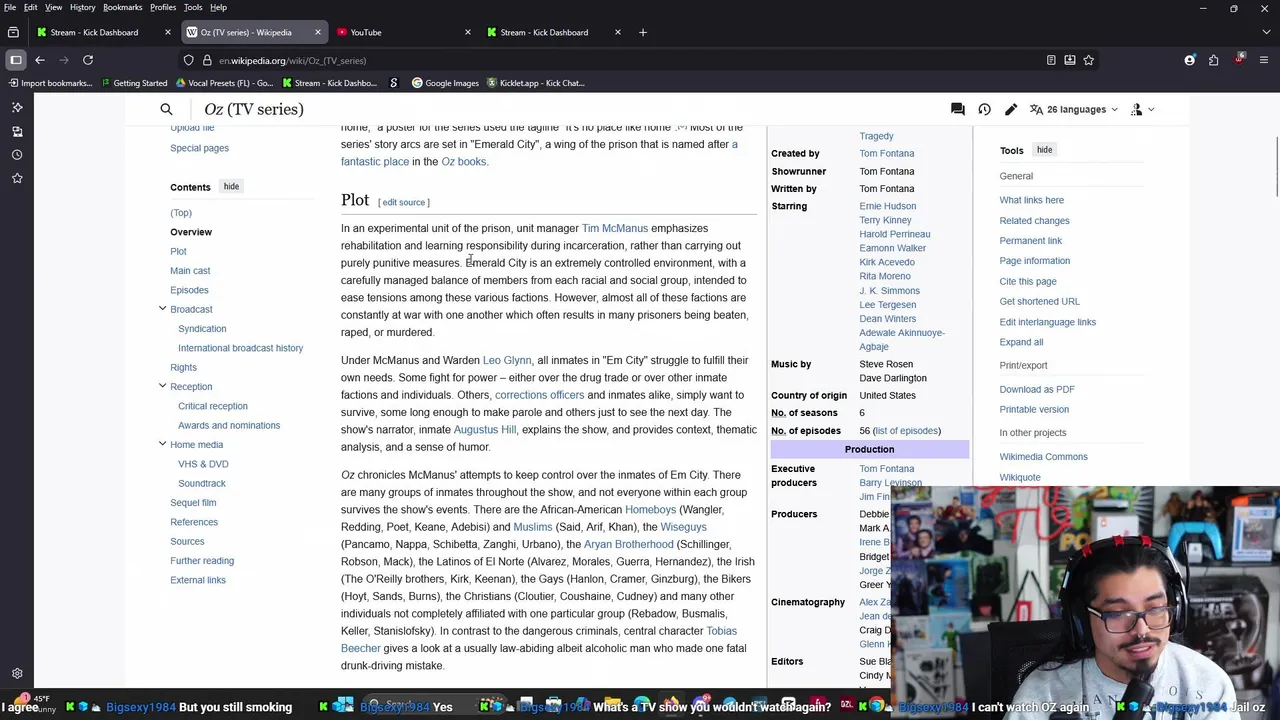Open sidebar settings gear icon

(17, 674)
